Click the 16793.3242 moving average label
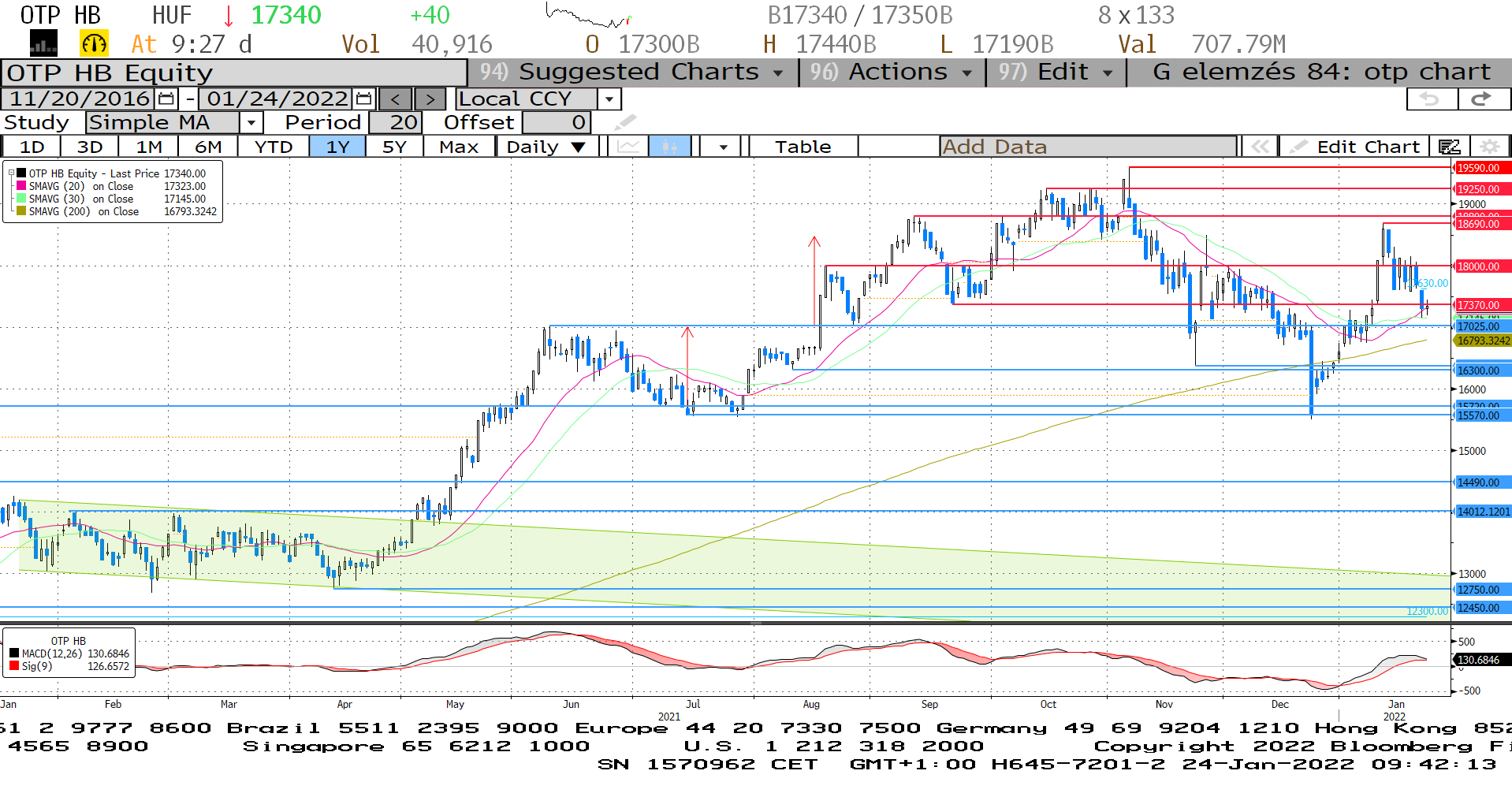 tap(1481, 341)
